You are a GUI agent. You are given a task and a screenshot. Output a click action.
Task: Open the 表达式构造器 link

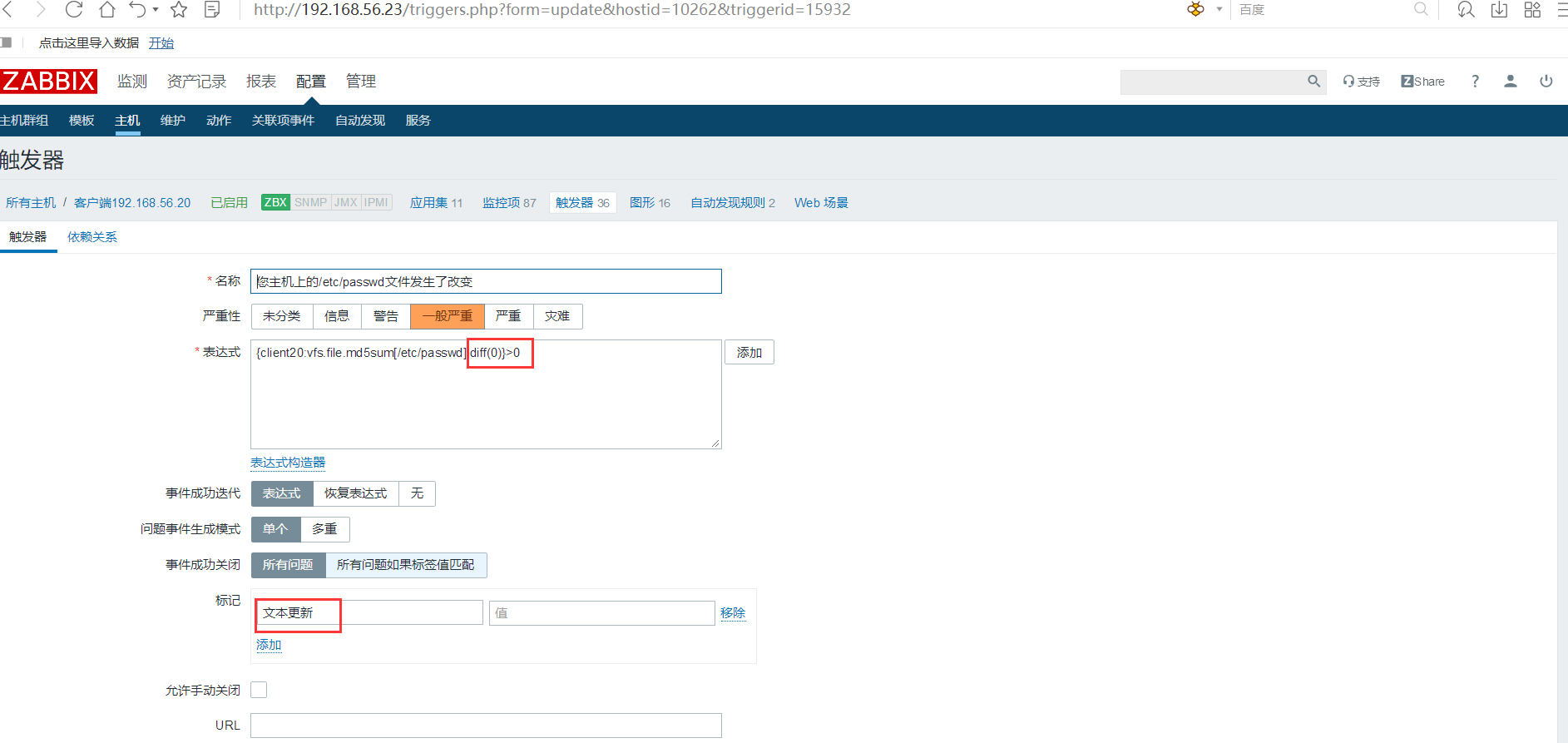coord(288,463)
